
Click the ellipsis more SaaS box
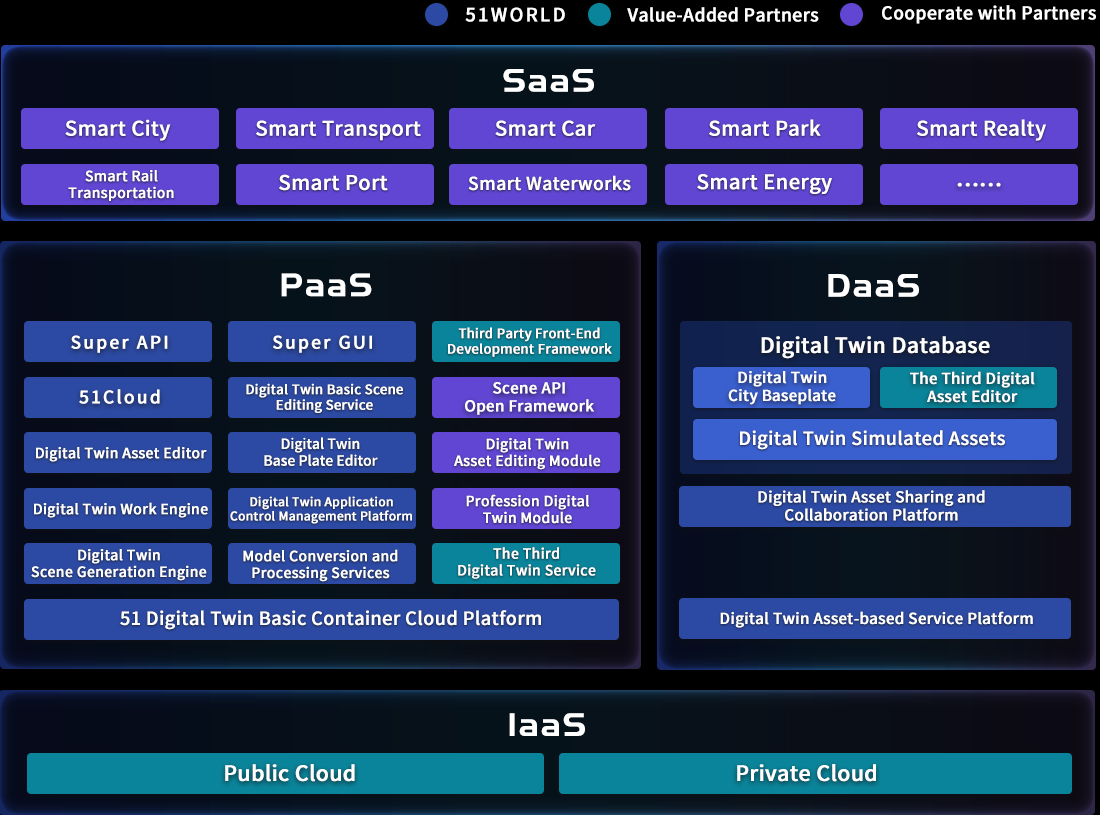point(978,185)
